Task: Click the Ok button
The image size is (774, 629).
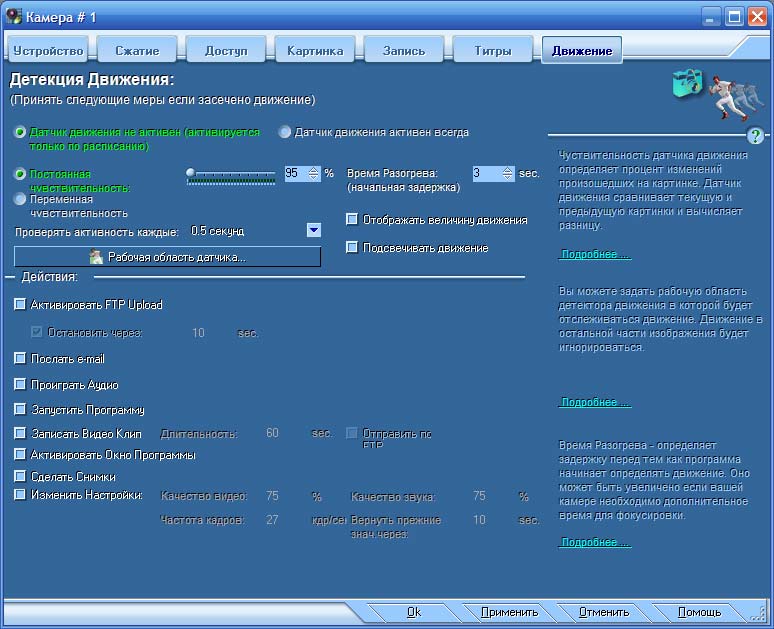Action: 414,612
